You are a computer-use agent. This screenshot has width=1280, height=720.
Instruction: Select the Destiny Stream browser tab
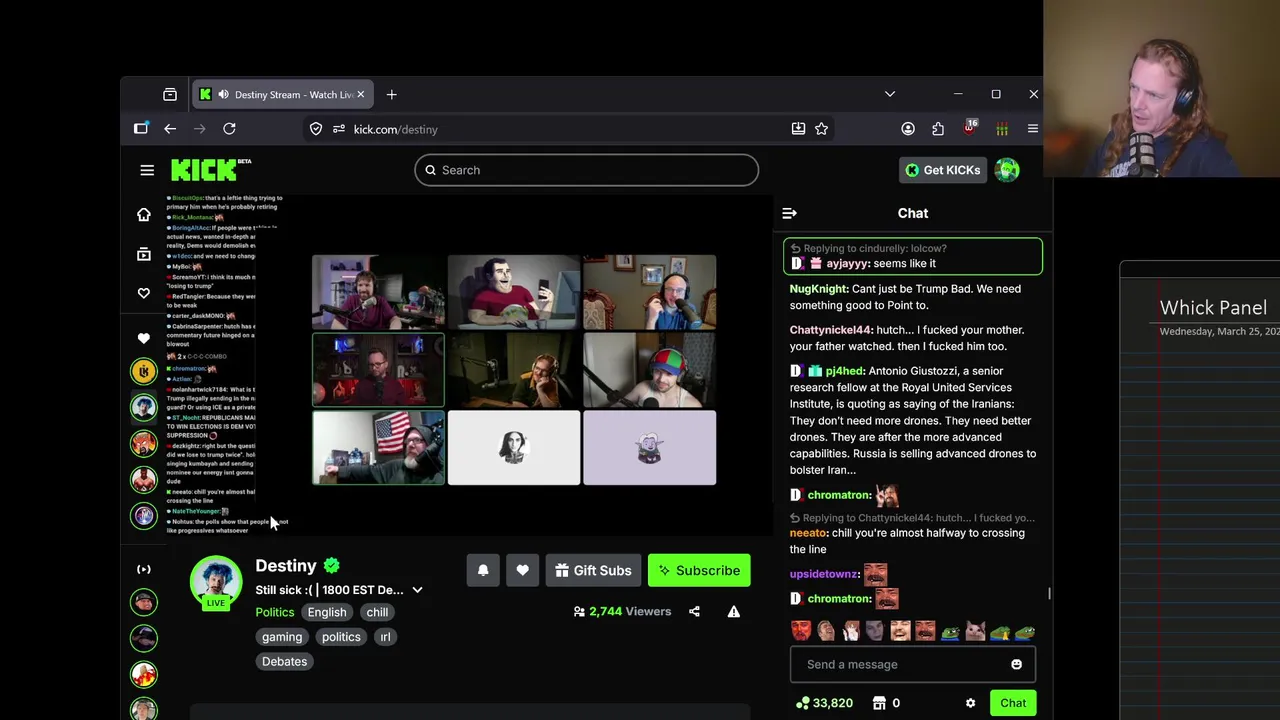click(282, 95)
